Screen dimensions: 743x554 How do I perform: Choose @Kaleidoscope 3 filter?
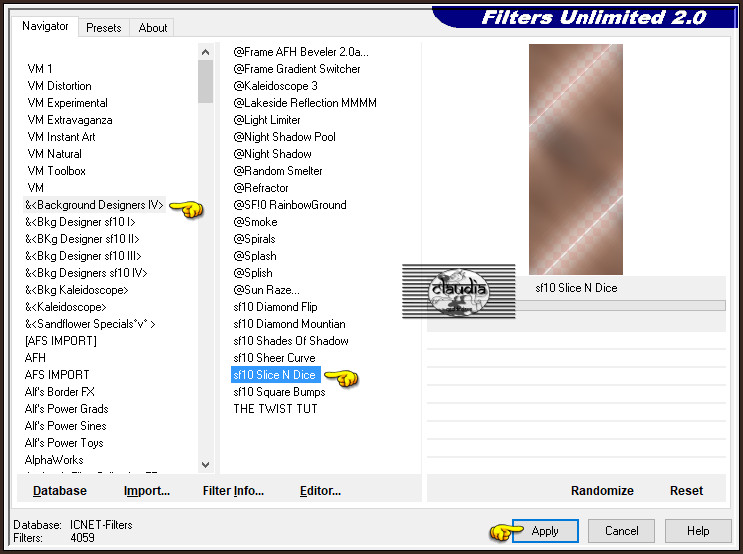(275, 86)
